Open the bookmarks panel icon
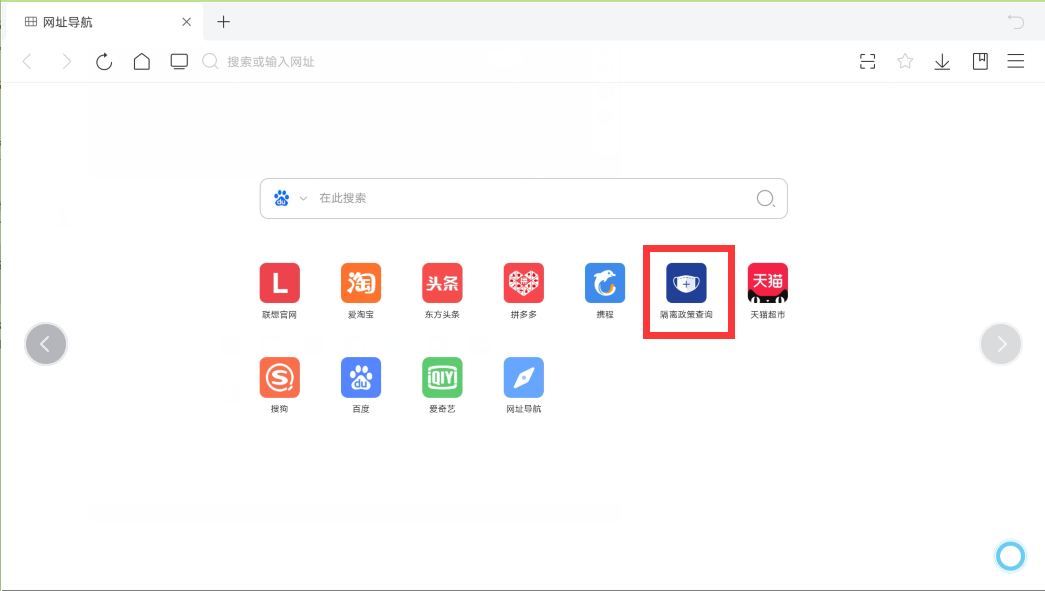The width and height of the screenshot is (1045, 591). (x=980, y=62)
